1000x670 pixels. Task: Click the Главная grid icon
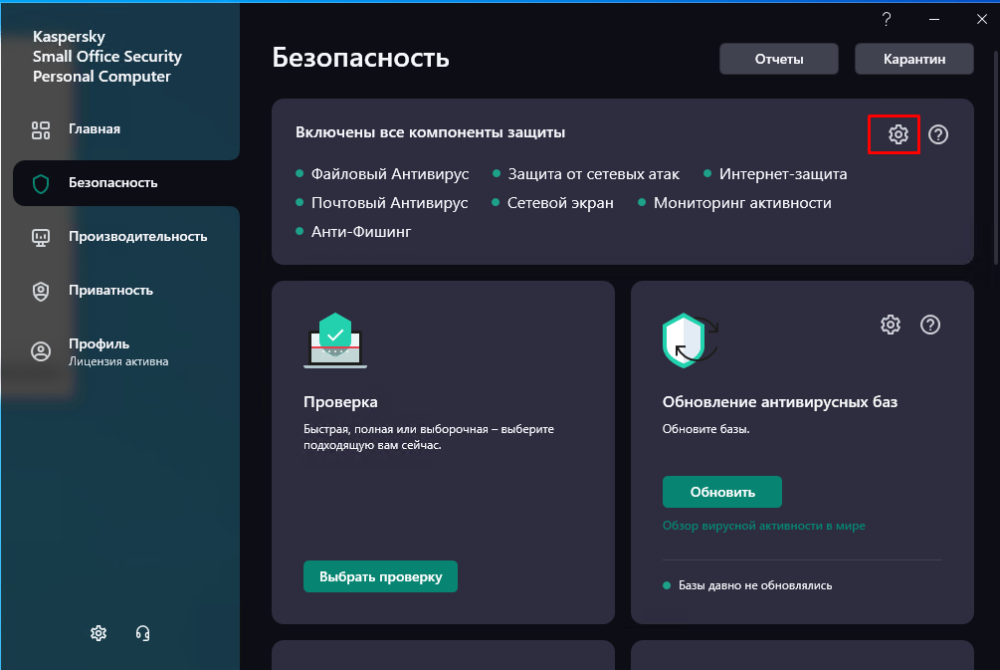point(41,130)
